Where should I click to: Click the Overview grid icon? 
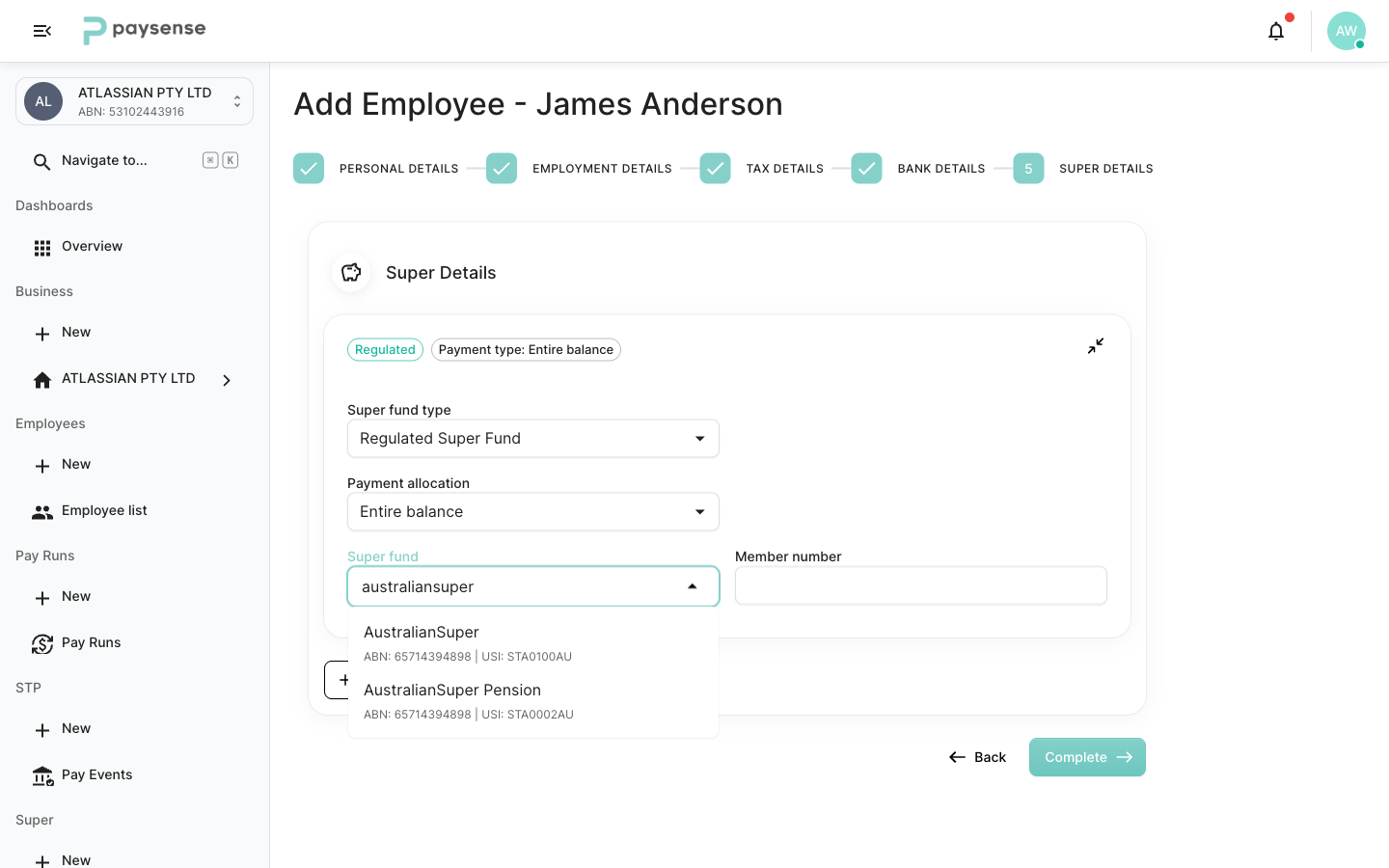point(42,248)
